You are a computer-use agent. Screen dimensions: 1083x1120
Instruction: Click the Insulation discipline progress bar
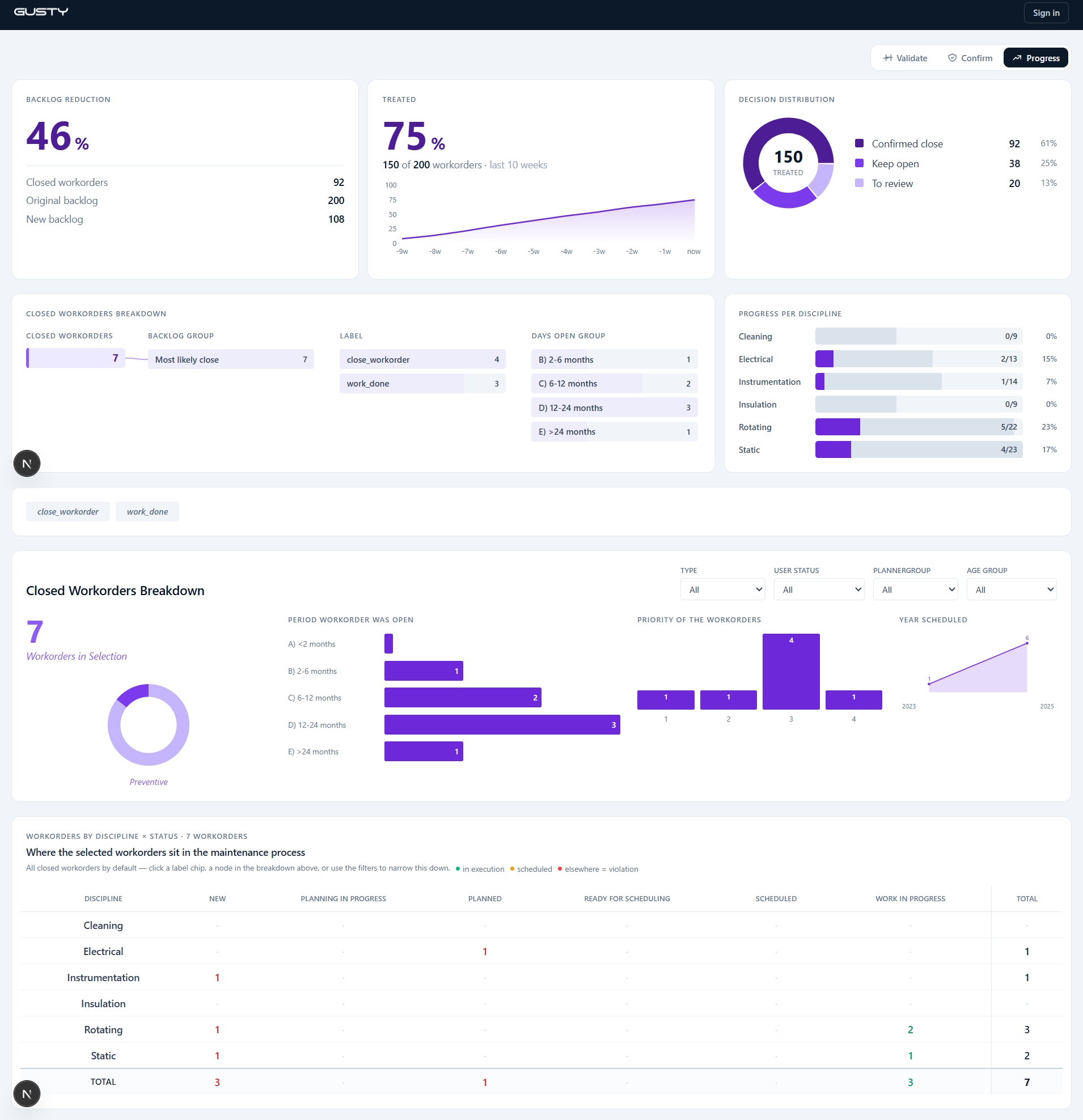point(919,405)
